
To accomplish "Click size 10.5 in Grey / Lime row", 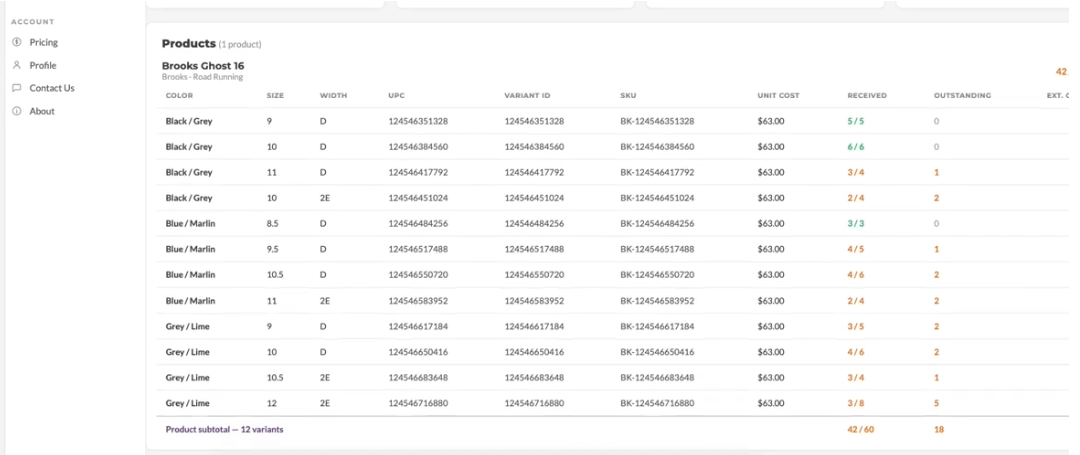I will coord(275,377).
